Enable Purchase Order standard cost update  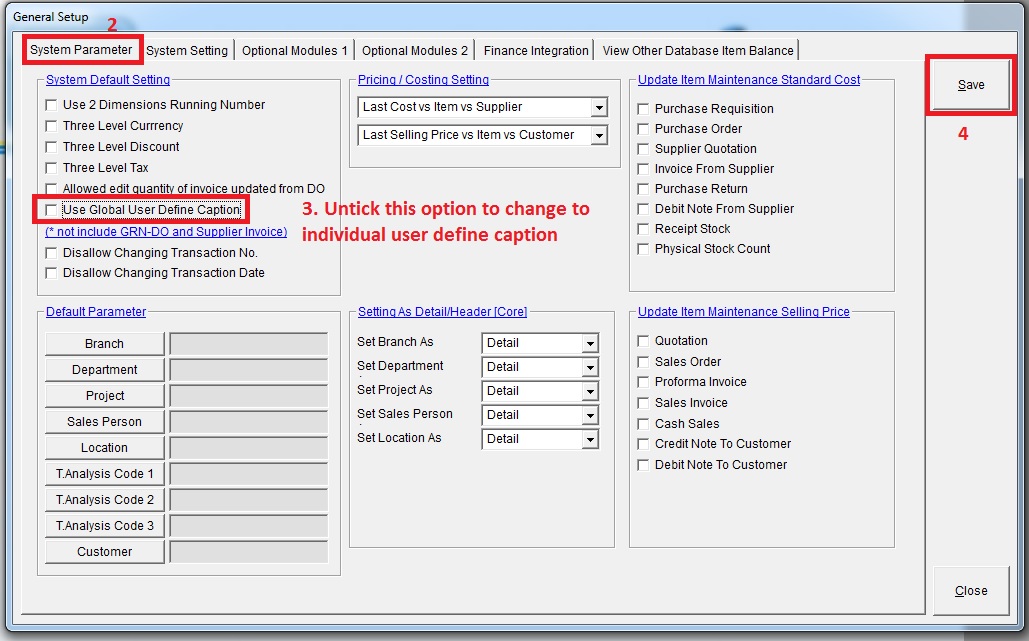pyautogui.click(x=643, y=129)
